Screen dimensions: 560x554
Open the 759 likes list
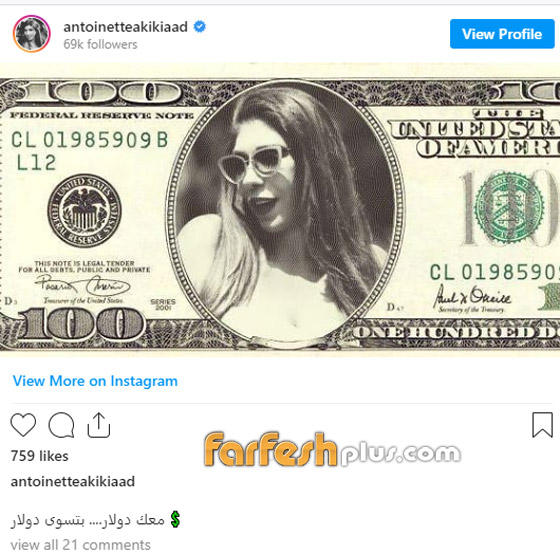pos(40,456)
